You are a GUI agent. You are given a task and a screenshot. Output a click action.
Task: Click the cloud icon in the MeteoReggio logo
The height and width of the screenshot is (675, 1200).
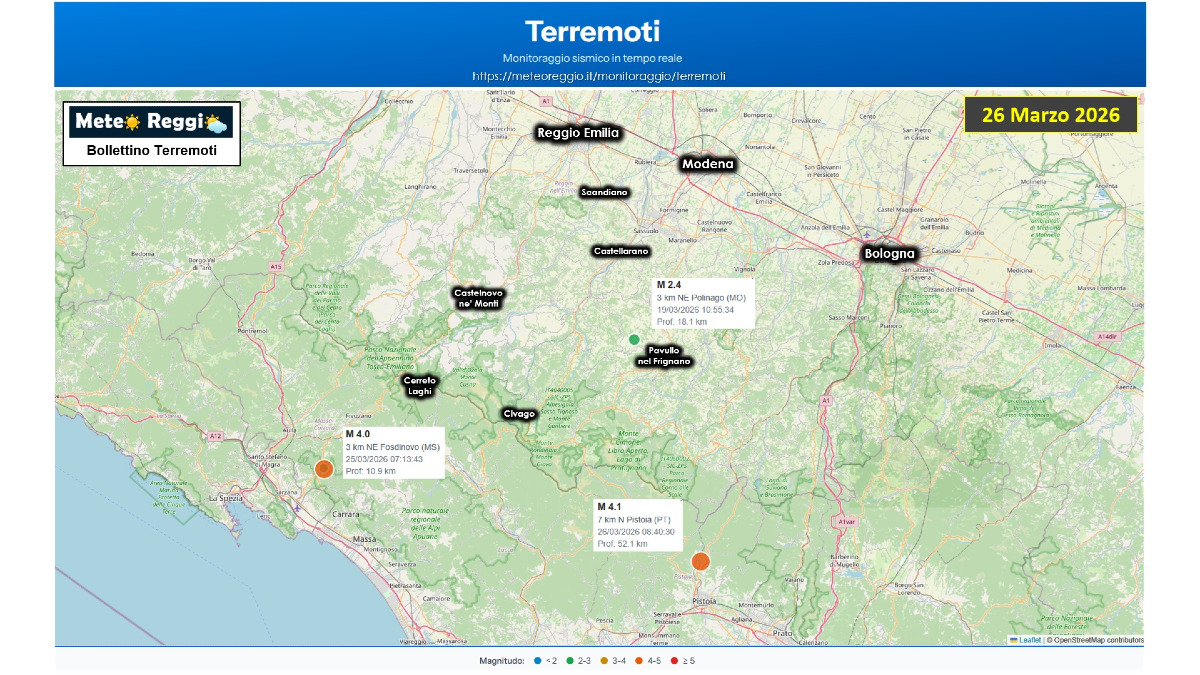pos(217,127)
